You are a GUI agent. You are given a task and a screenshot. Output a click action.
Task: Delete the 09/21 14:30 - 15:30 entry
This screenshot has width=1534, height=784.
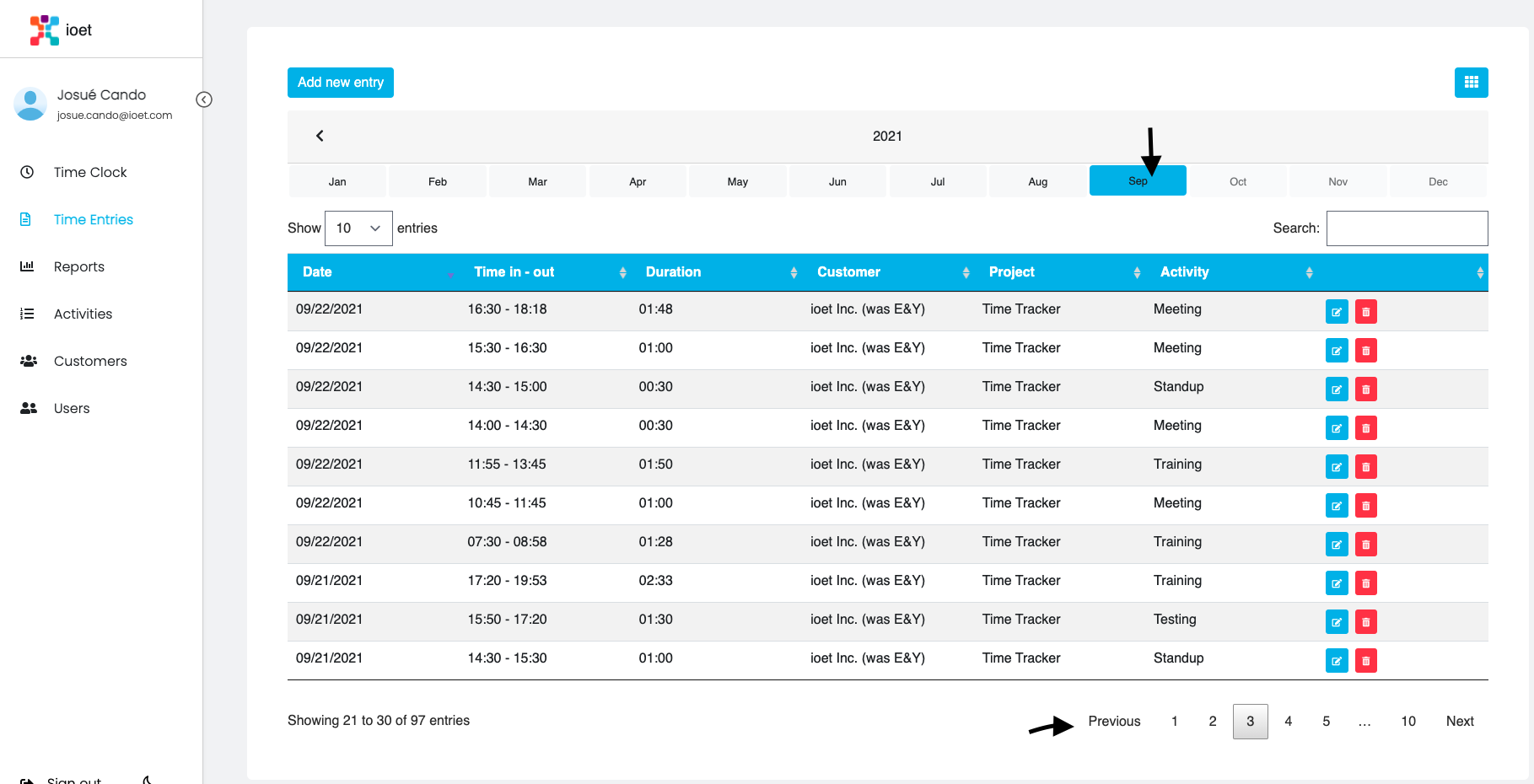coord(1366,661)
